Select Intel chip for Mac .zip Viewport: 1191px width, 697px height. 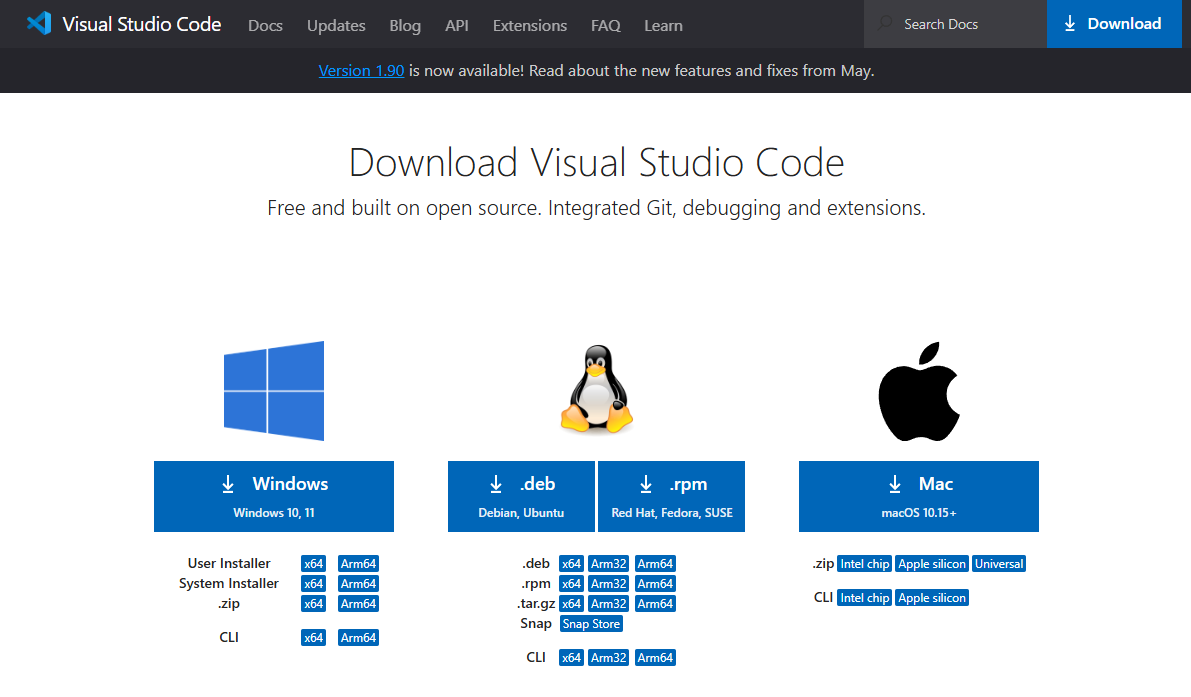(864, 563)
